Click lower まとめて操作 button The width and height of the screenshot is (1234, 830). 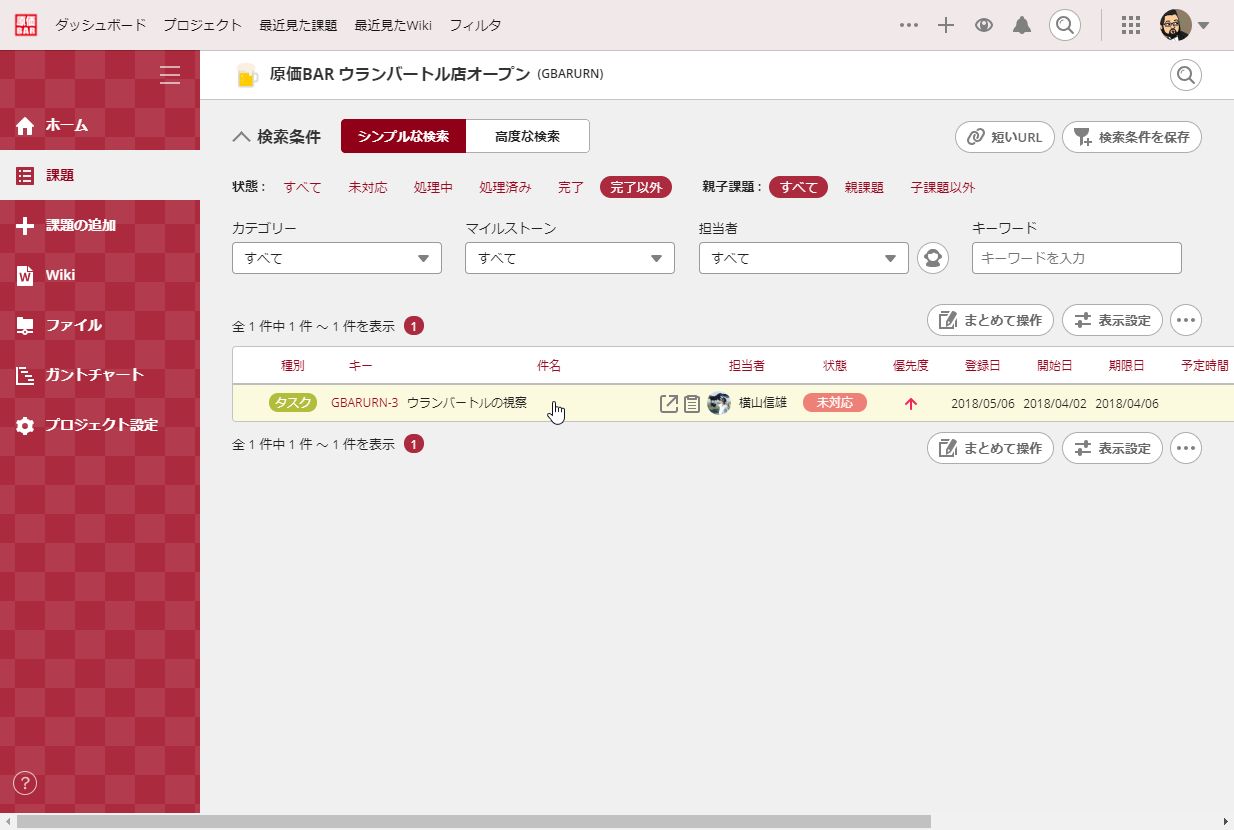pos(990,448)
